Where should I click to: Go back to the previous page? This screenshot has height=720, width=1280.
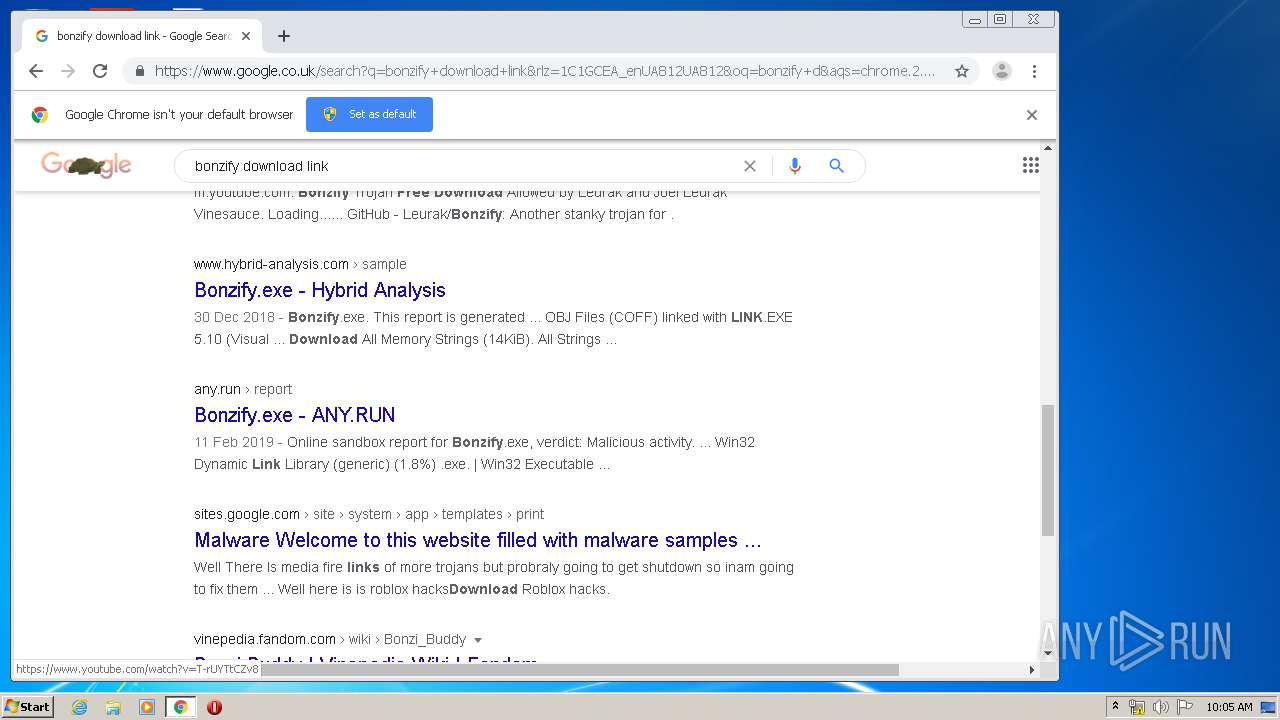pos(36,71)
